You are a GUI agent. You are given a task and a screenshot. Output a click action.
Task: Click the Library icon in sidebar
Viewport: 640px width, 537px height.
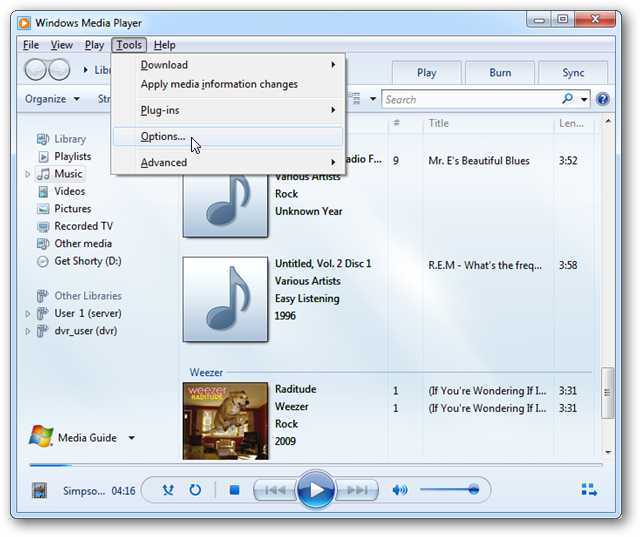(x=42, y=139)
